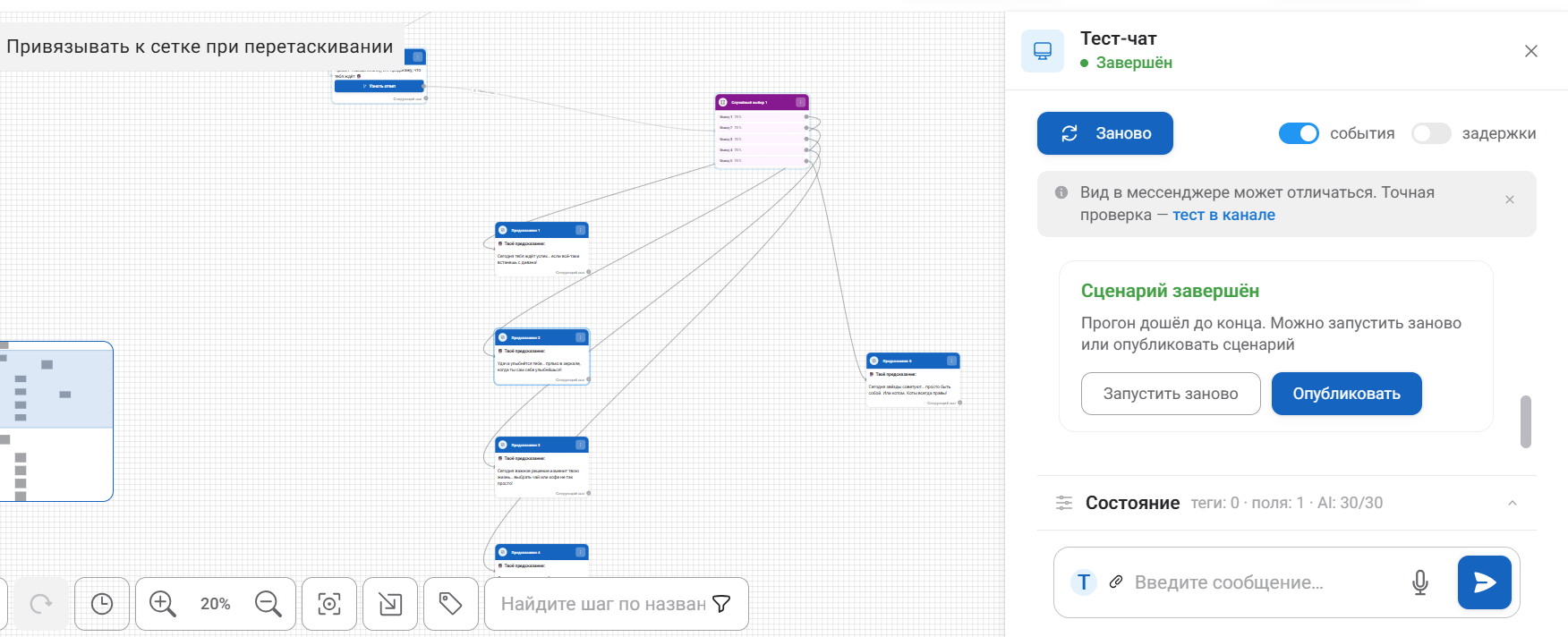
Task: Select the Предсказание 1 node header
Action: (541, 230)
